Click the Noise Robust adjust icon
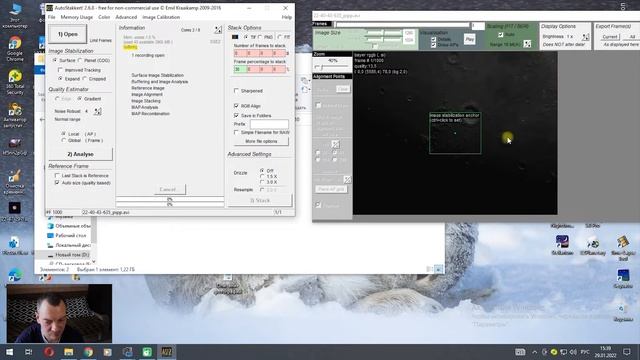Screen dimensions: 640x360 98,111
